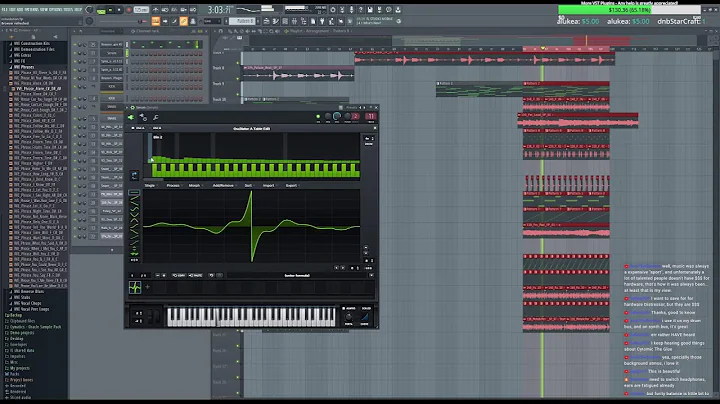Viewport: 720px width, 404px height.
Task: Select the flat line draw shape tool
Action: click(134, 192)
